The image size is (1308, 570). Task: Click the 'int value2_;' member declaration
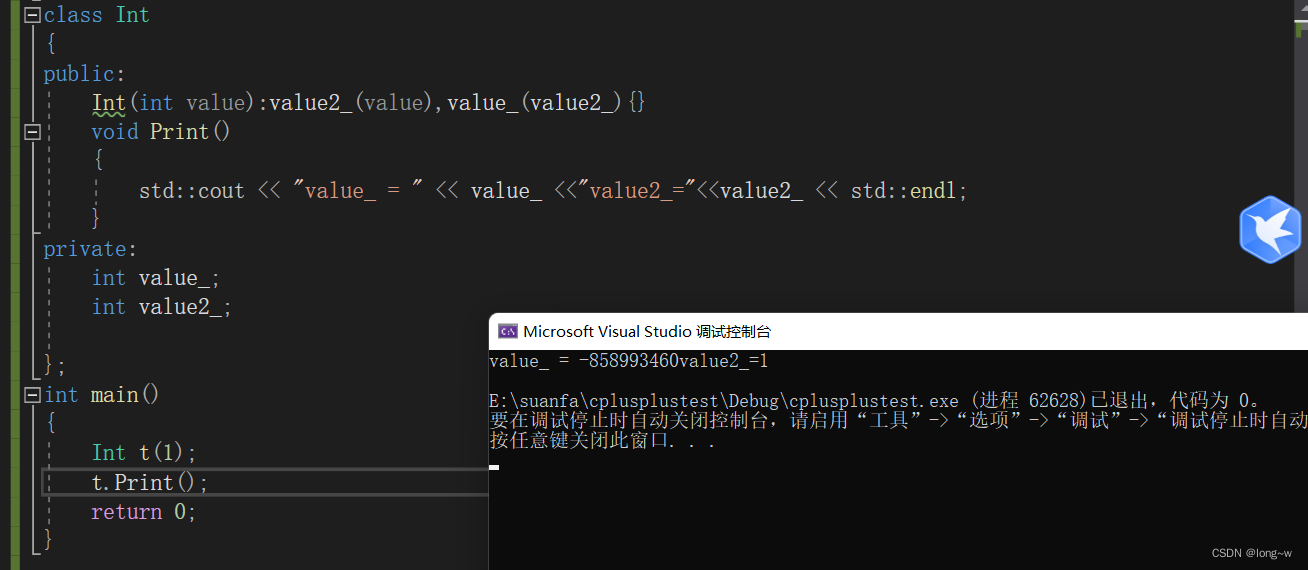pyautogui.click(x=162, y=307)
